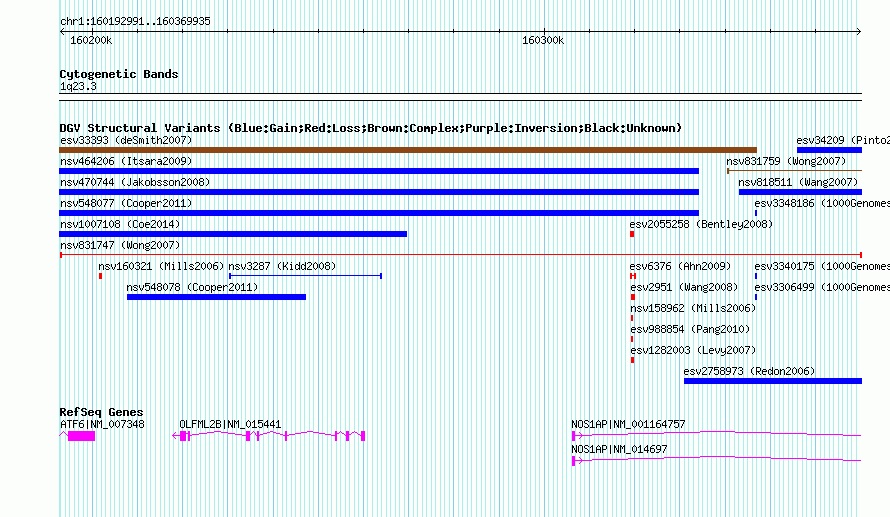Open the nsv1007108 (Coe2014) label
This screenshot has width=890, height=517.
(x=120, y=224)
